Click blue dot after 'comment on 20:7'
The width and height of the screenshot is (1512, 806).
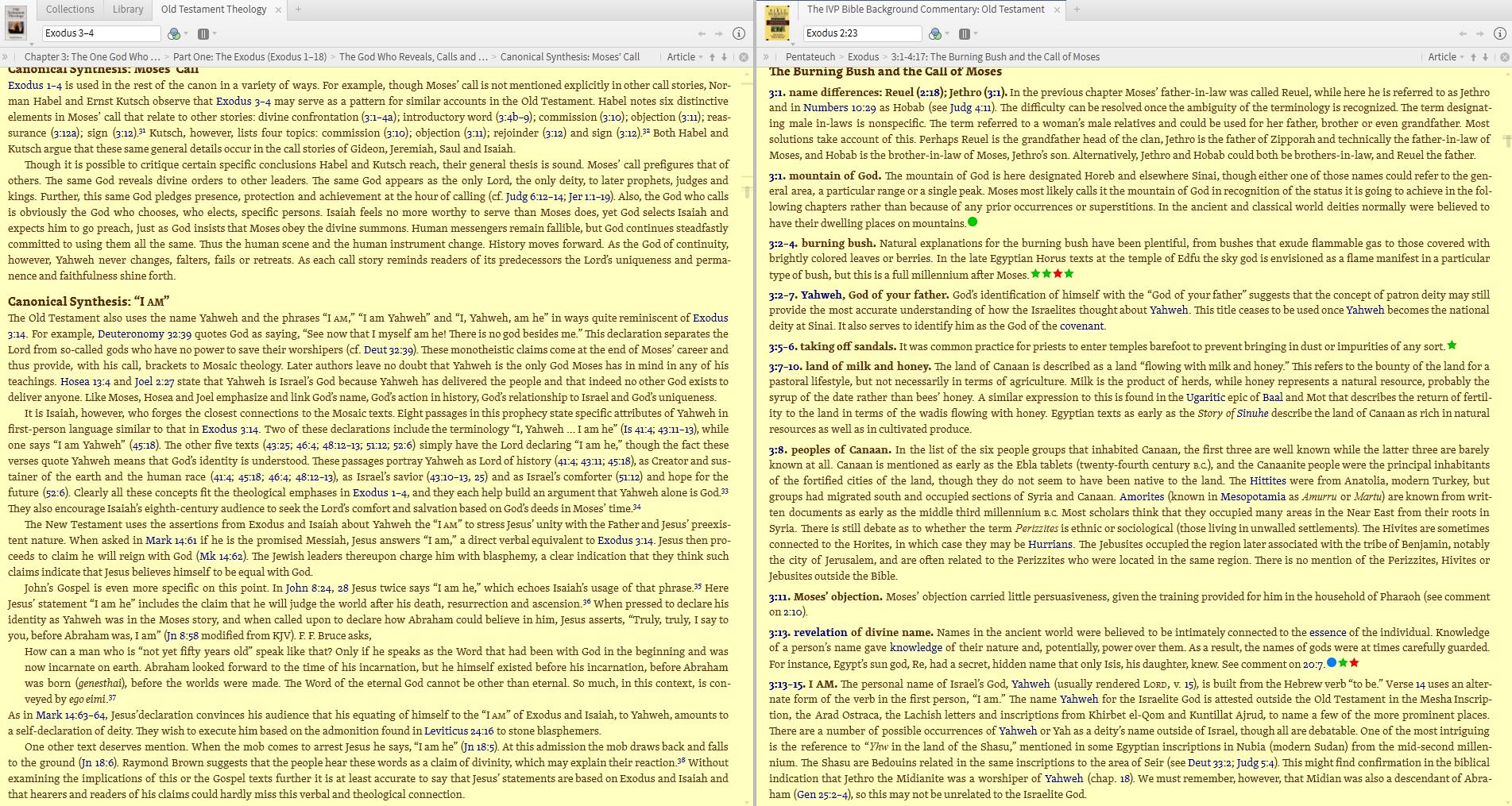[1332, 663]
